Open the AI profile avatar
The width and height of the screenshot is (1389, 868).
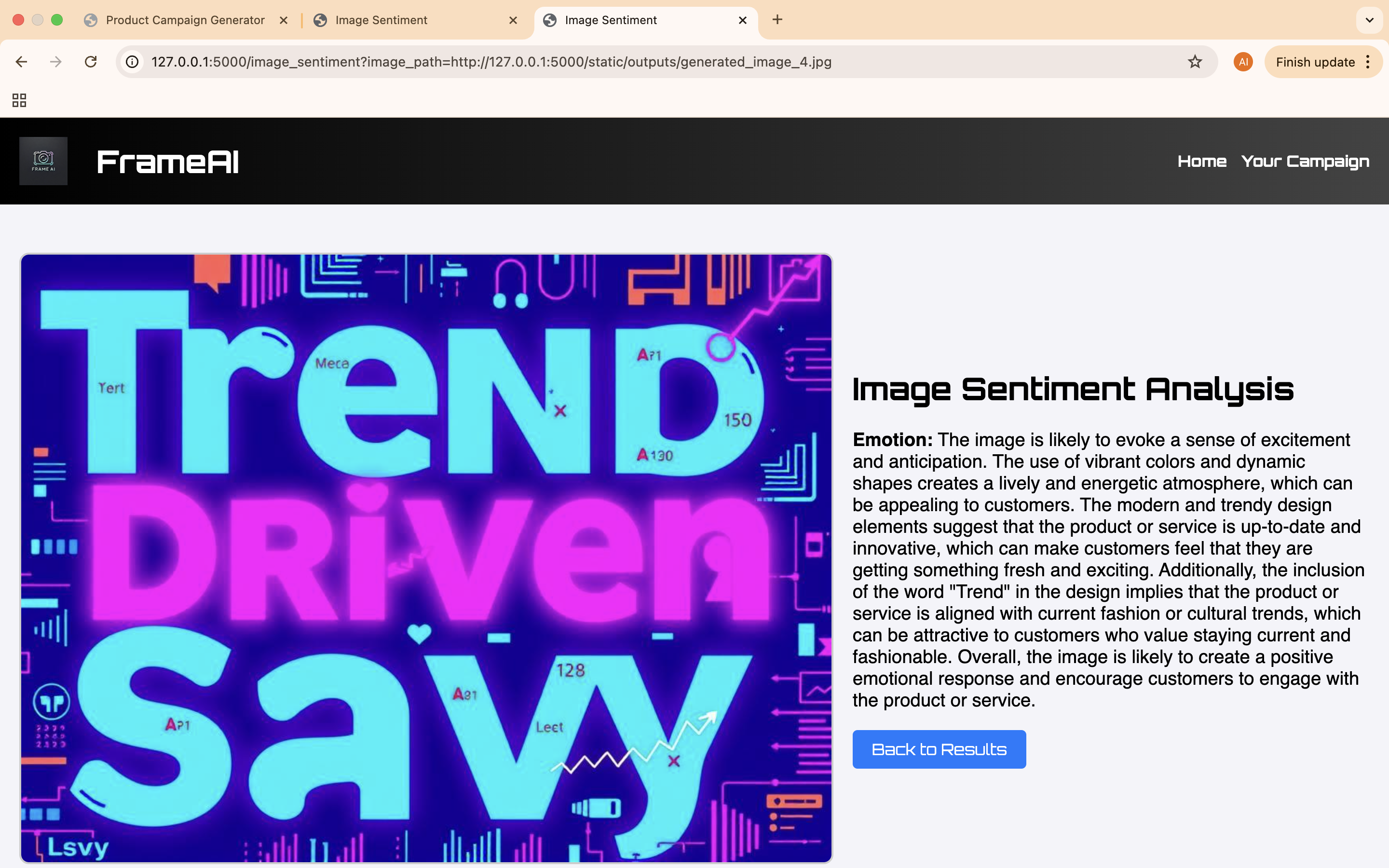pos(1243,62)
